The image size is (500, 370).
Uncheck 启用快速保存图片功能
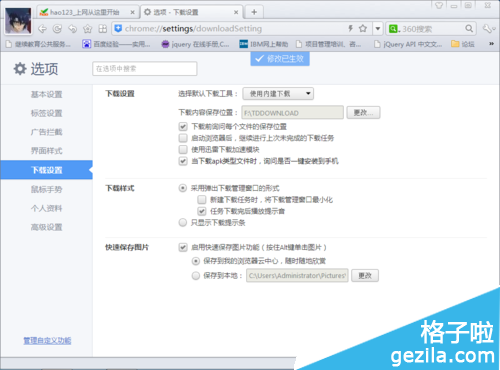pos(183,247)
